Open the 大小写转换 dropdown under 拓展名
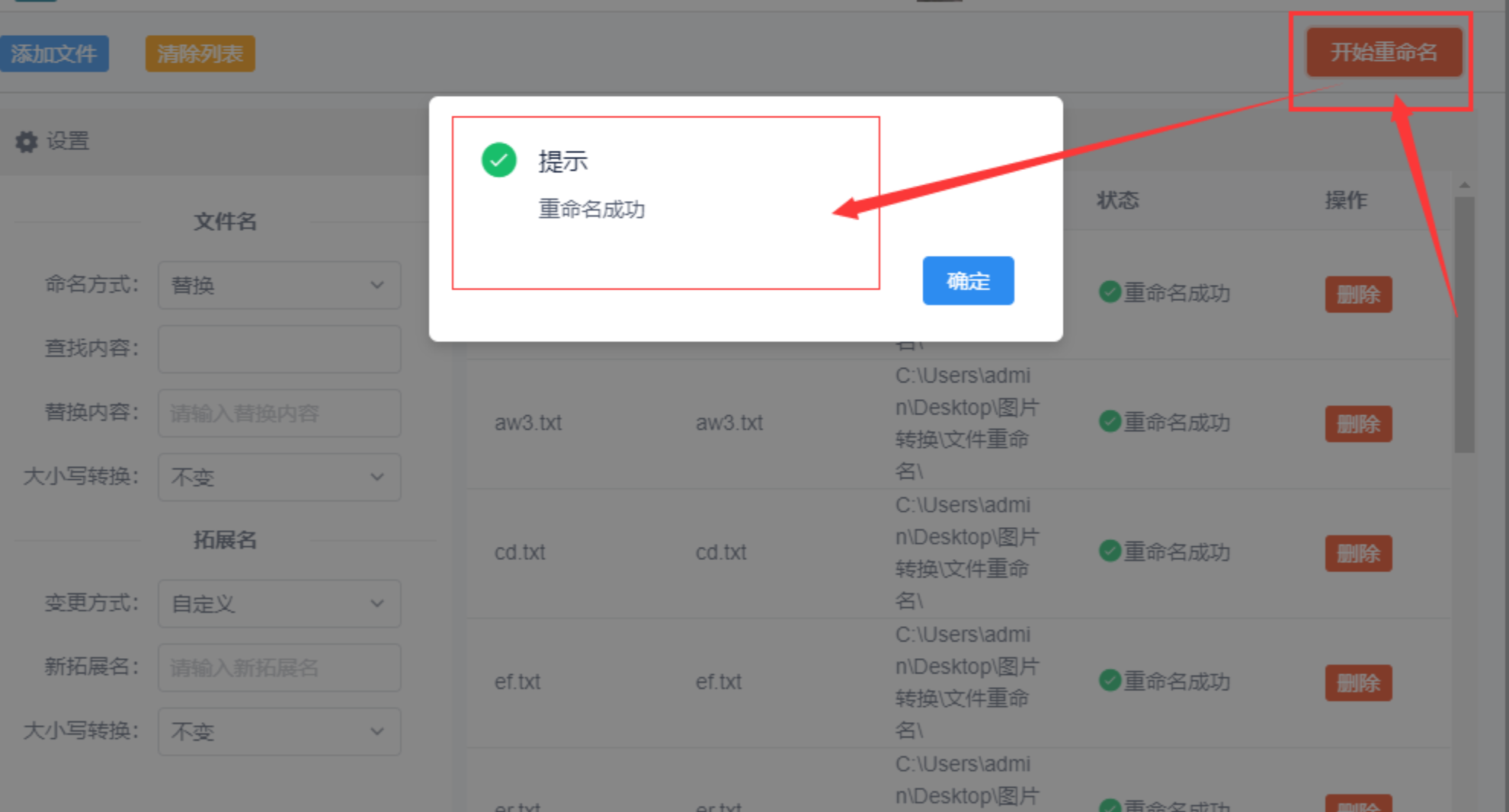The image size is (1509, 812). coord(279,731)
